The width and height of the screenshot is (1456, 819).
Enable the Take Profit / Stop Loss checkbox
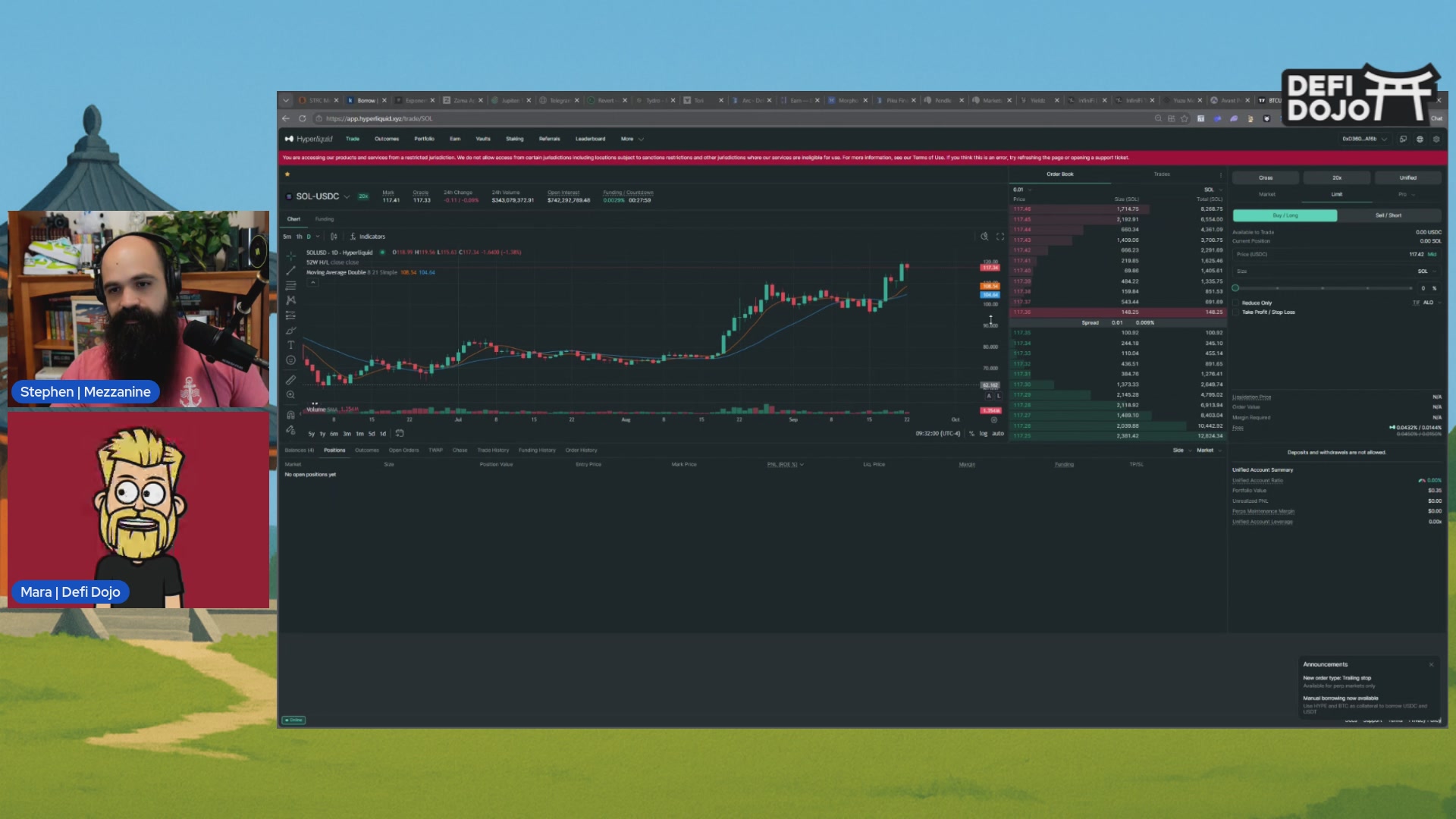click(1236, 312)
